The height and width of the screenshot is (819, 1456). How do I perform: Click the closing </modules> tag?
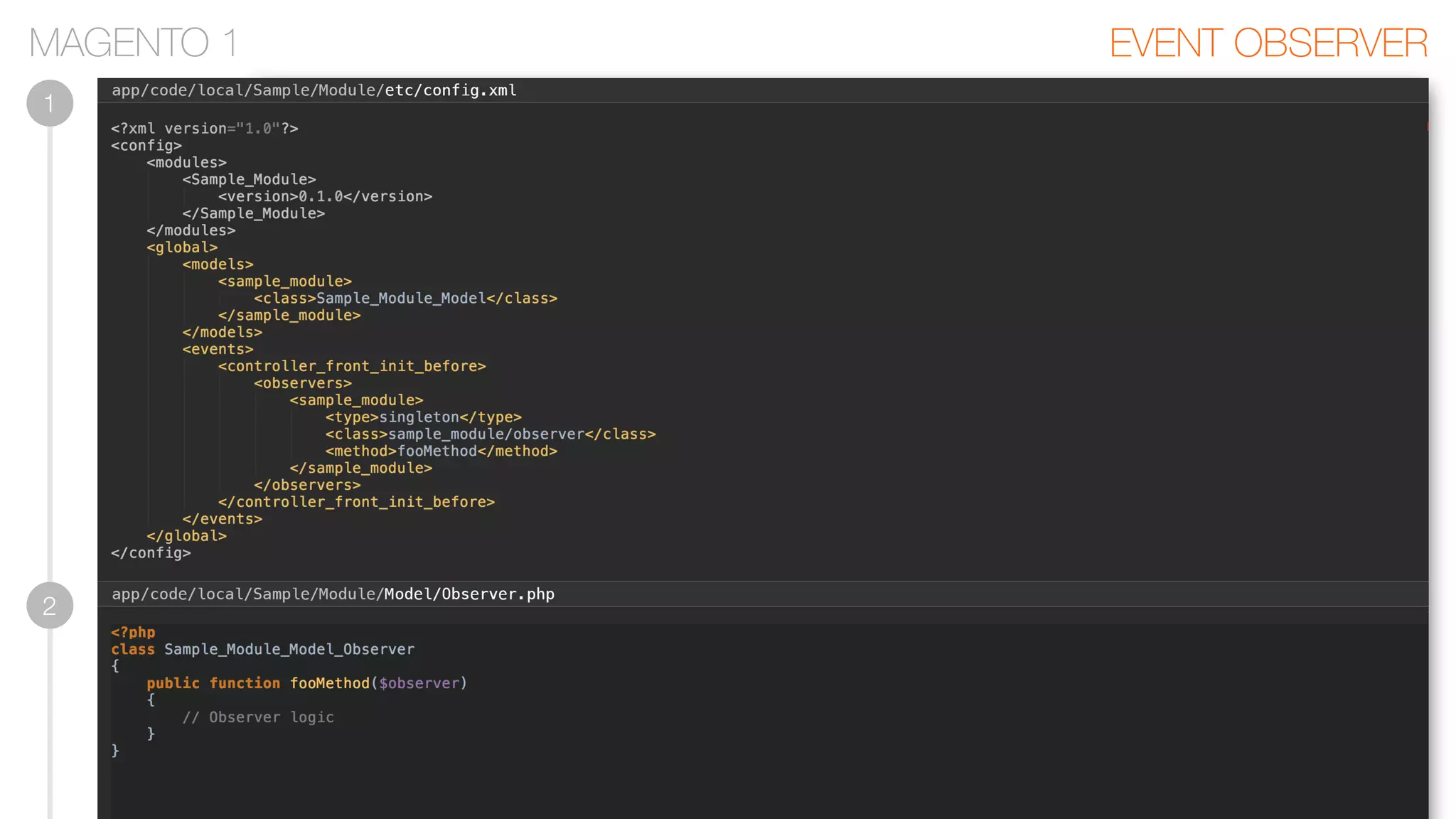(191, 231)
